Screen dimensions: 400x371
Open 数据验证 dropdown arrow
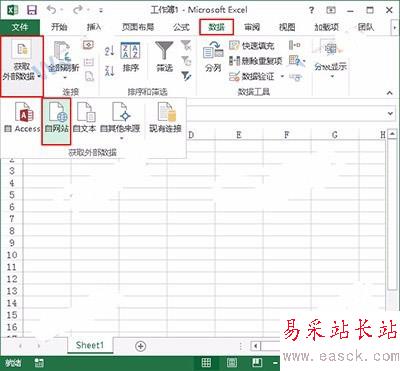click(282, 77)
